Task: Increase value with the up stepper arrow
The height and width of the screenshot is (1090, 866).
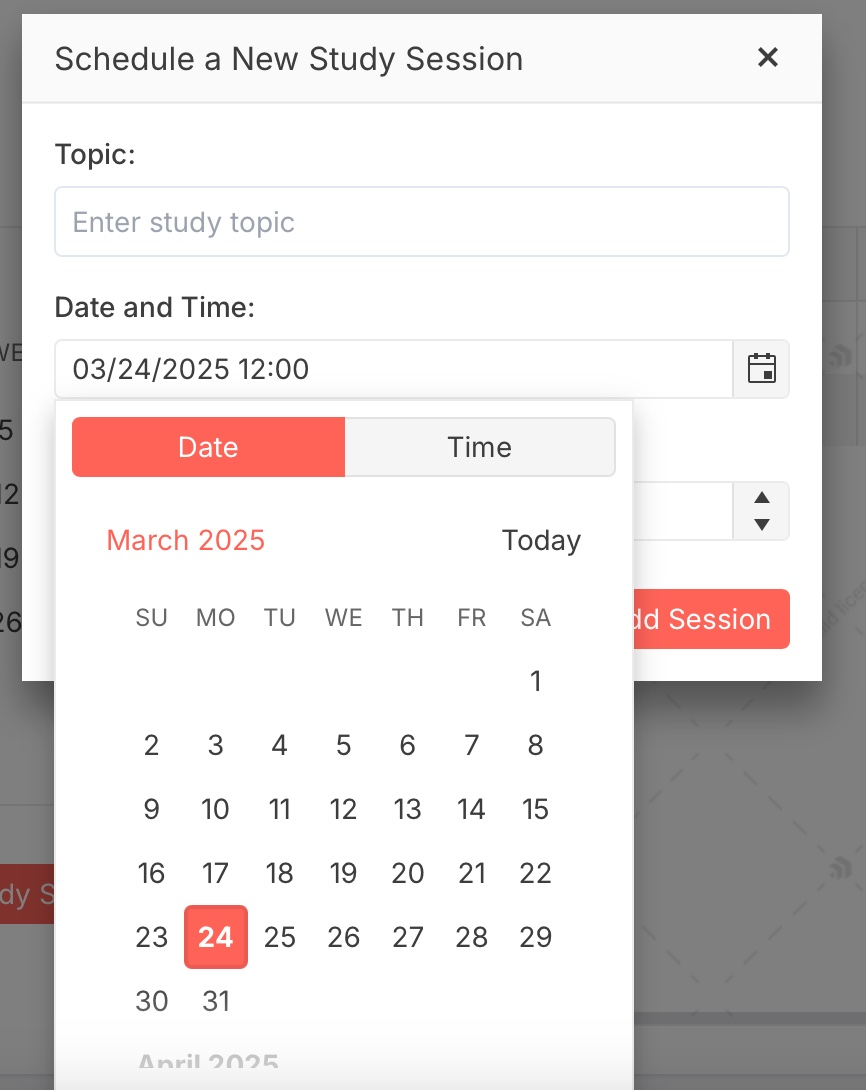Action: pyautogui.click(x=762, y=498)
